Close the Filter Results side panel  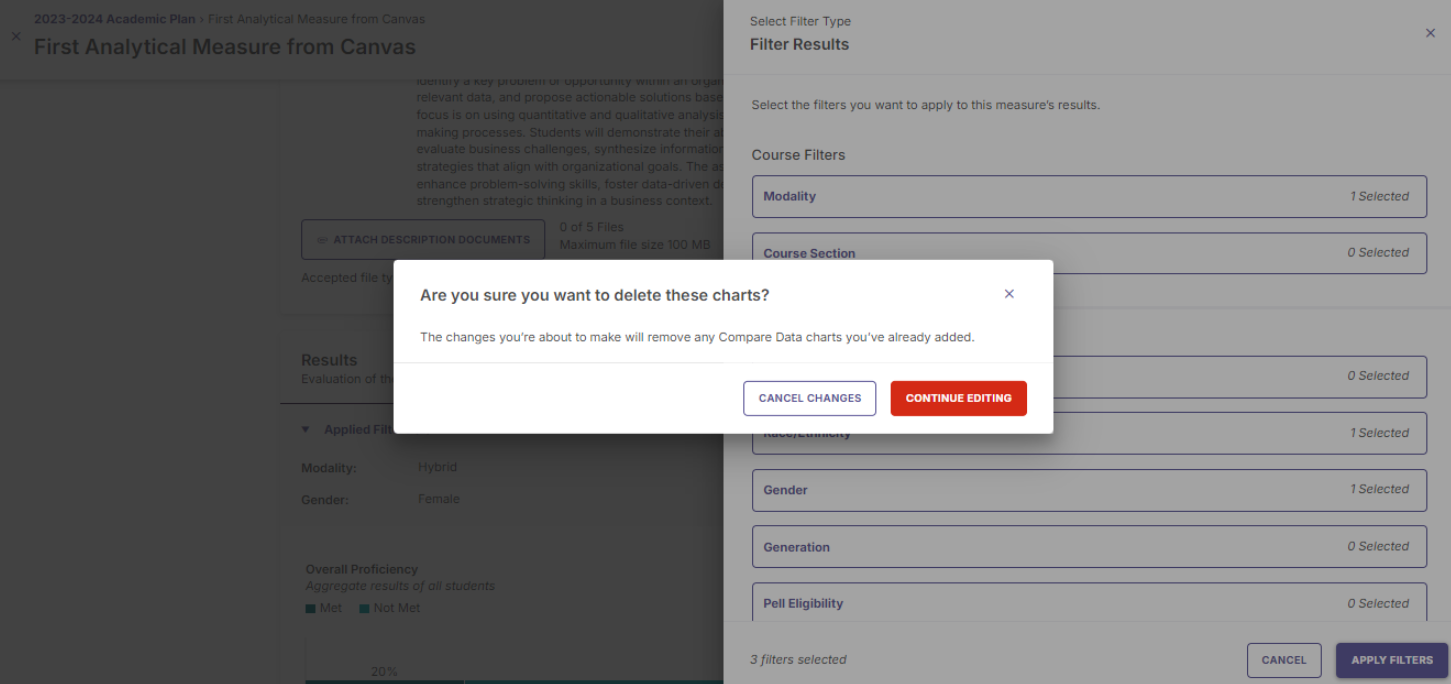1430,33
